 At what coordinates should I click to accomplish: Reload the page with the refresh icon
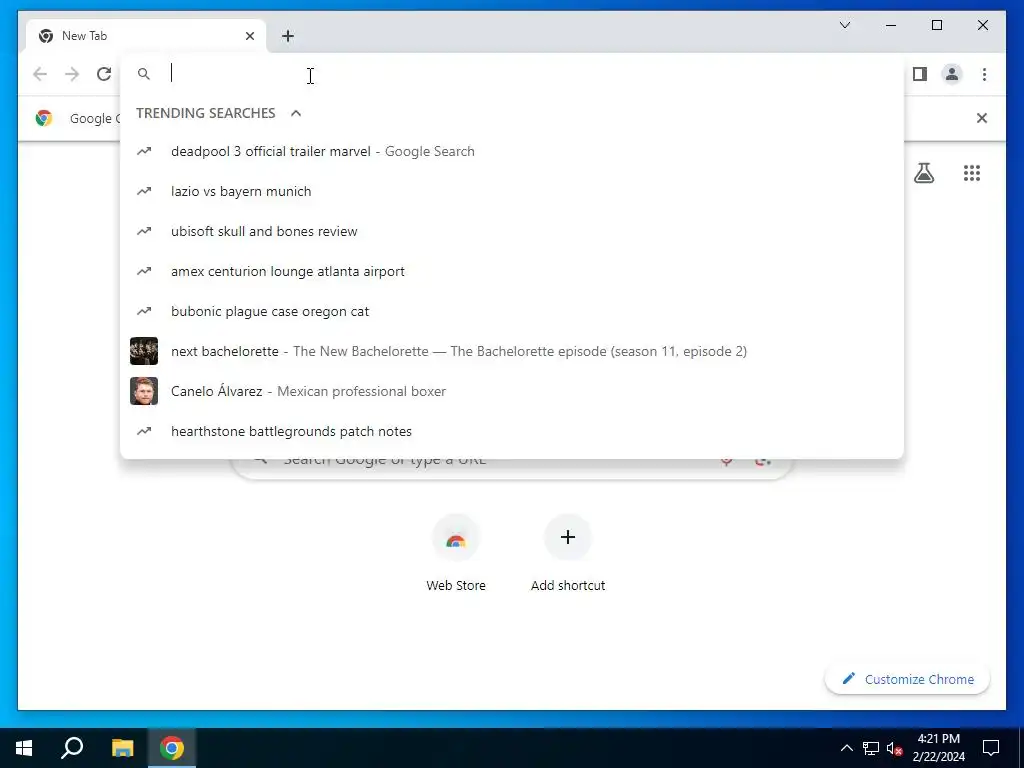[x=104, y=74]
